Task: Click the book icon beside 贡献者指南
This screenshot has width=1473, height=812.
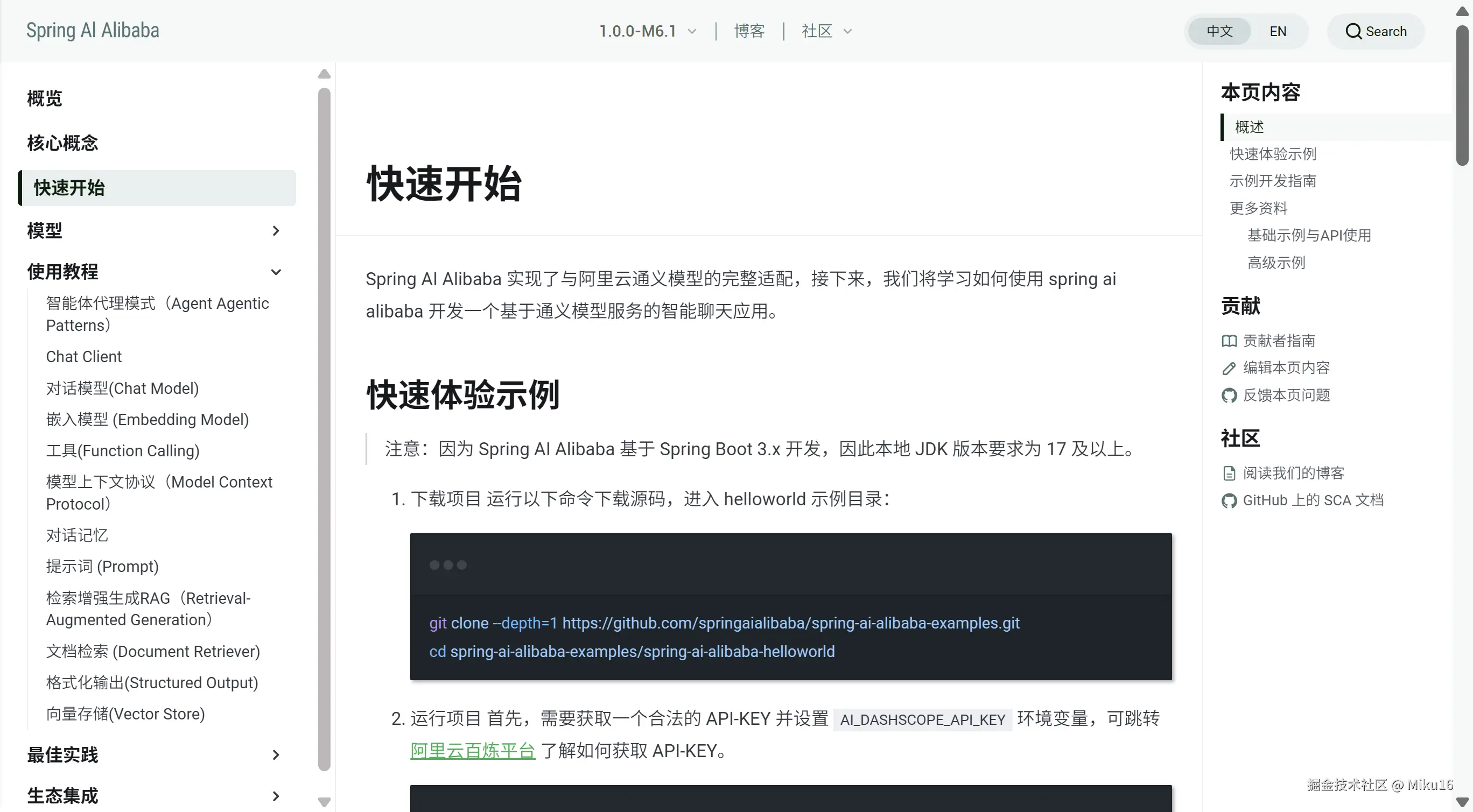Action: click(x=1229, y=341)
